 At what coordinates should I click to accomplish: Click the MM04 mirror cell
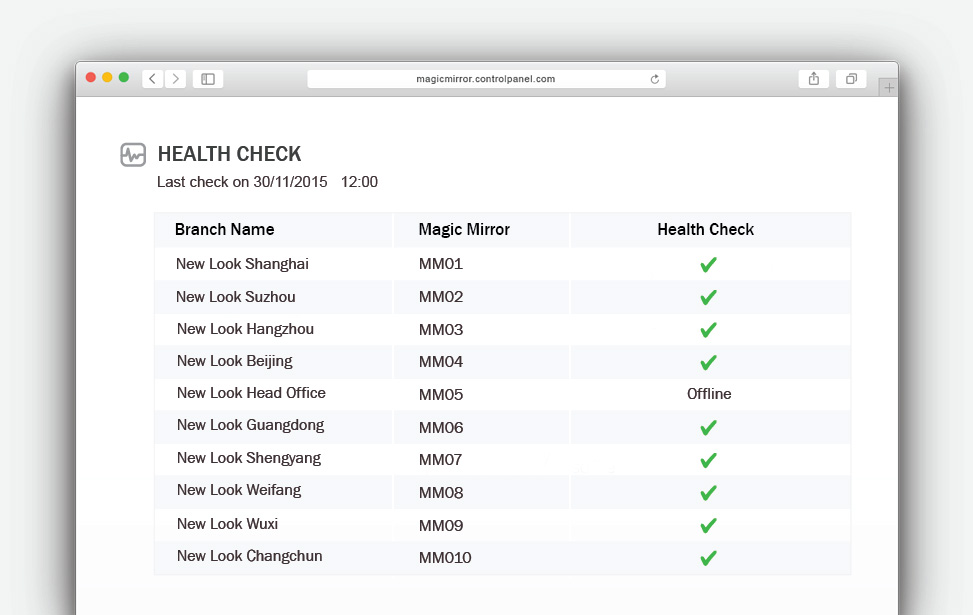click(x=441, y=362)
